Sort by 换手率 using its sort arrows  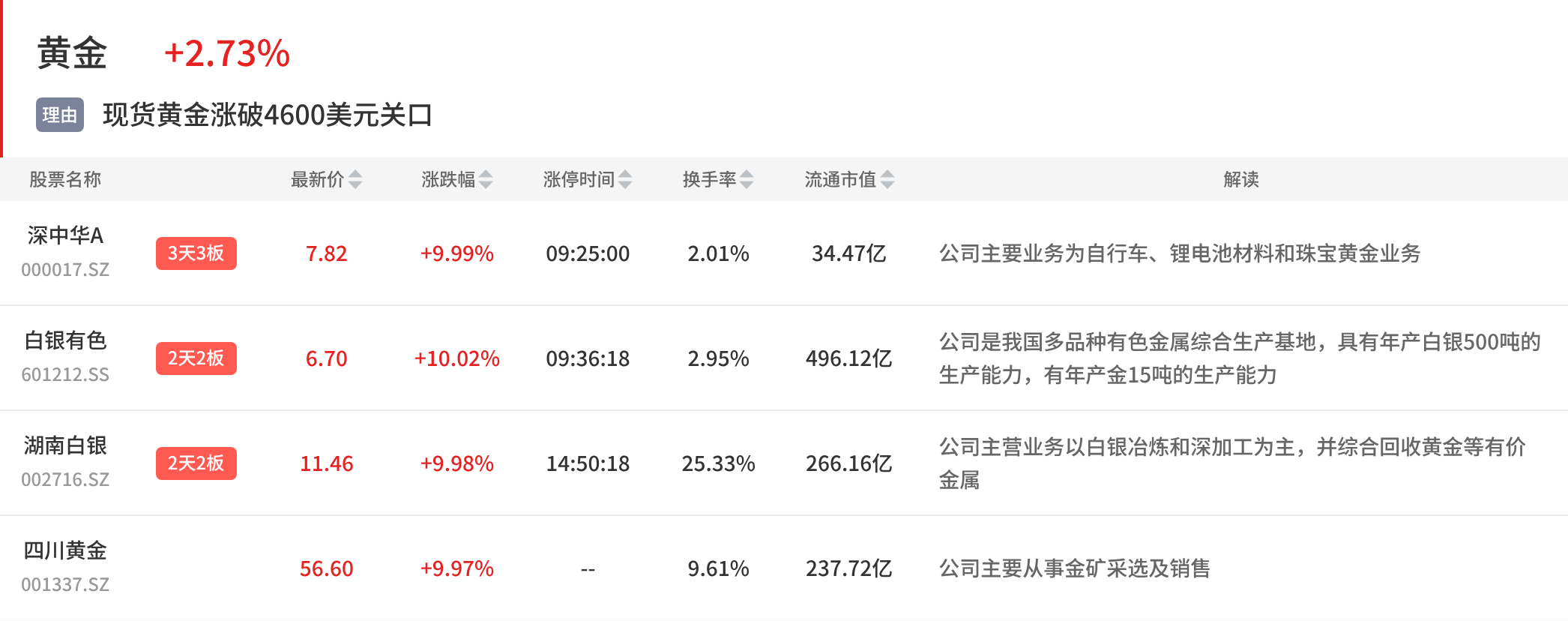[x=747, y=179]
